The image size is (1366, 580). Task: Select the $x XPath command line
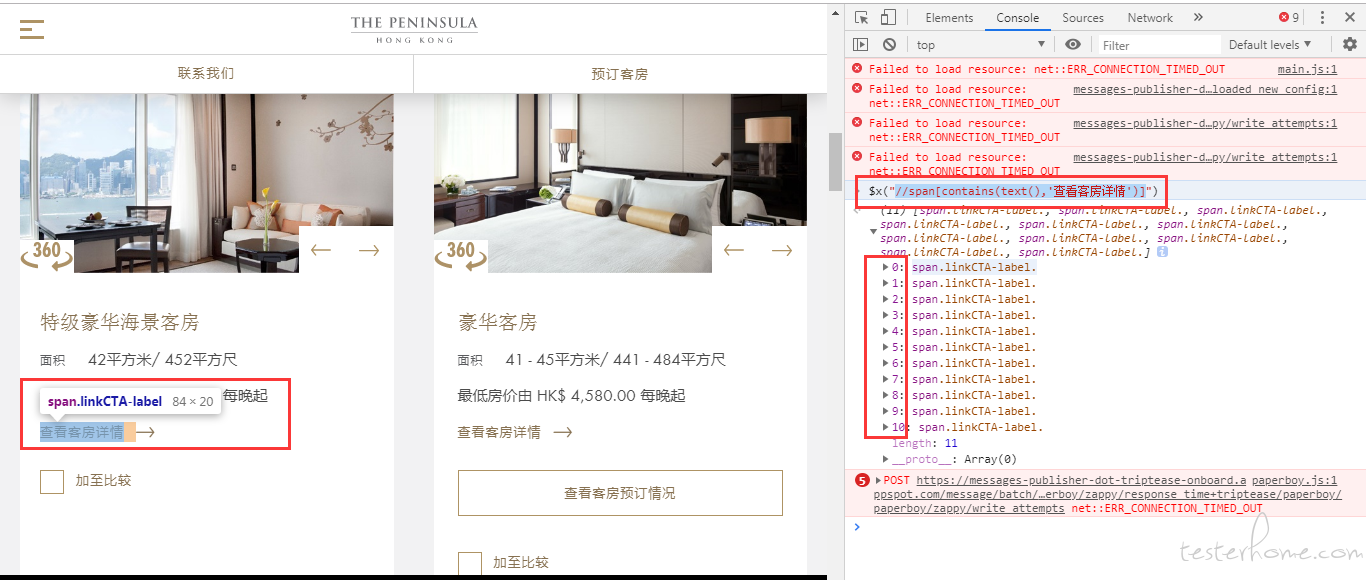pyautogui.click(x=1012, y=191)
